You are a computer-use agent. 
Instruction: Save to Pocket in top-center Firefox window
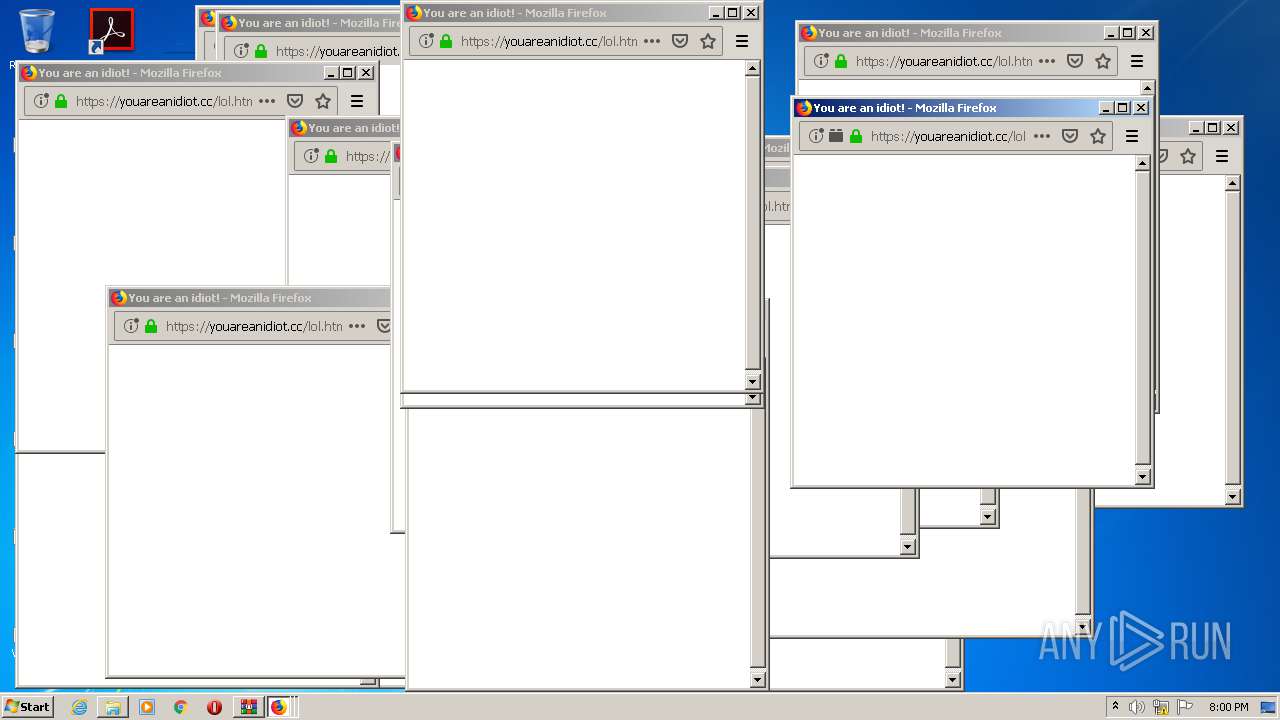pyautogui.click(x=680, y=41)
